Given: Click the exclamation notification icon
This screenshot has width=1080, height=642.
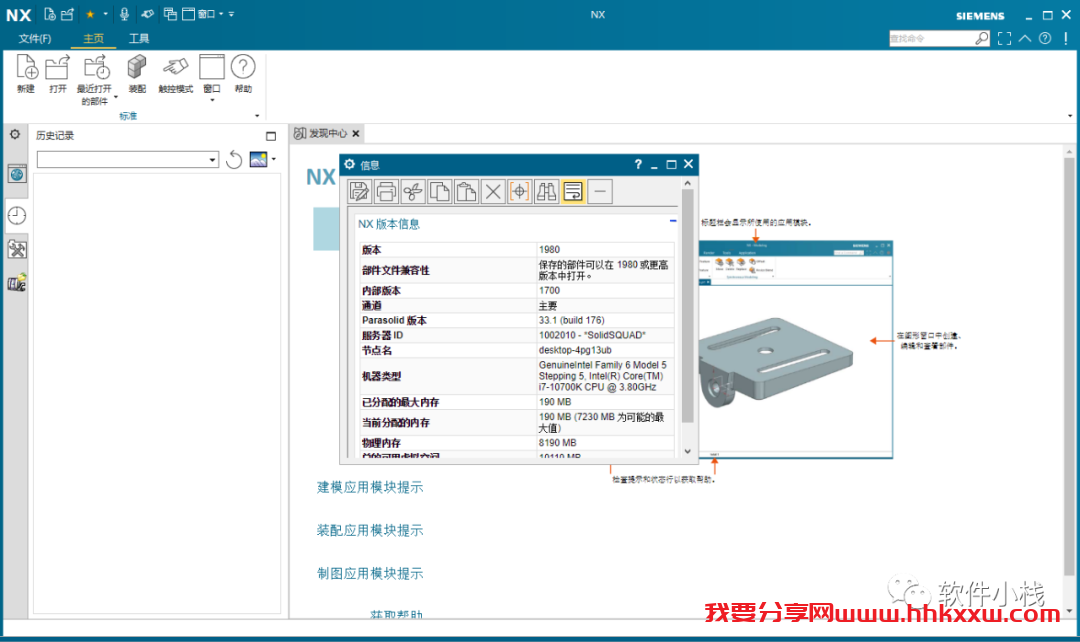Looking at the screenshot, I should 1066,39.
